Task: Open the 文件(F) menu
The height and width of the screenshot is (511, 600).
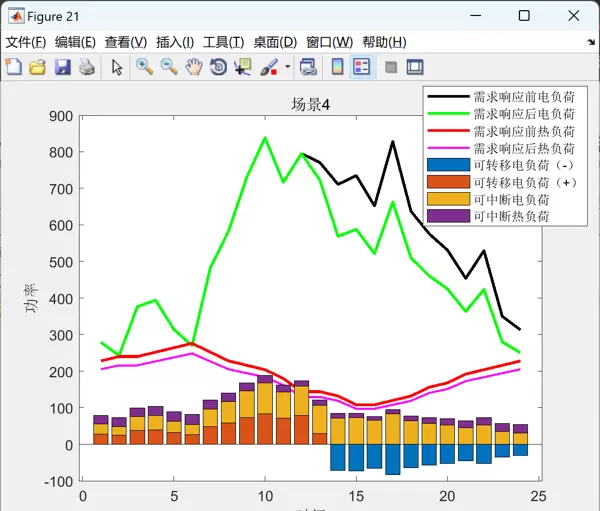Action: pyautogui.click(x=26, y=42)
